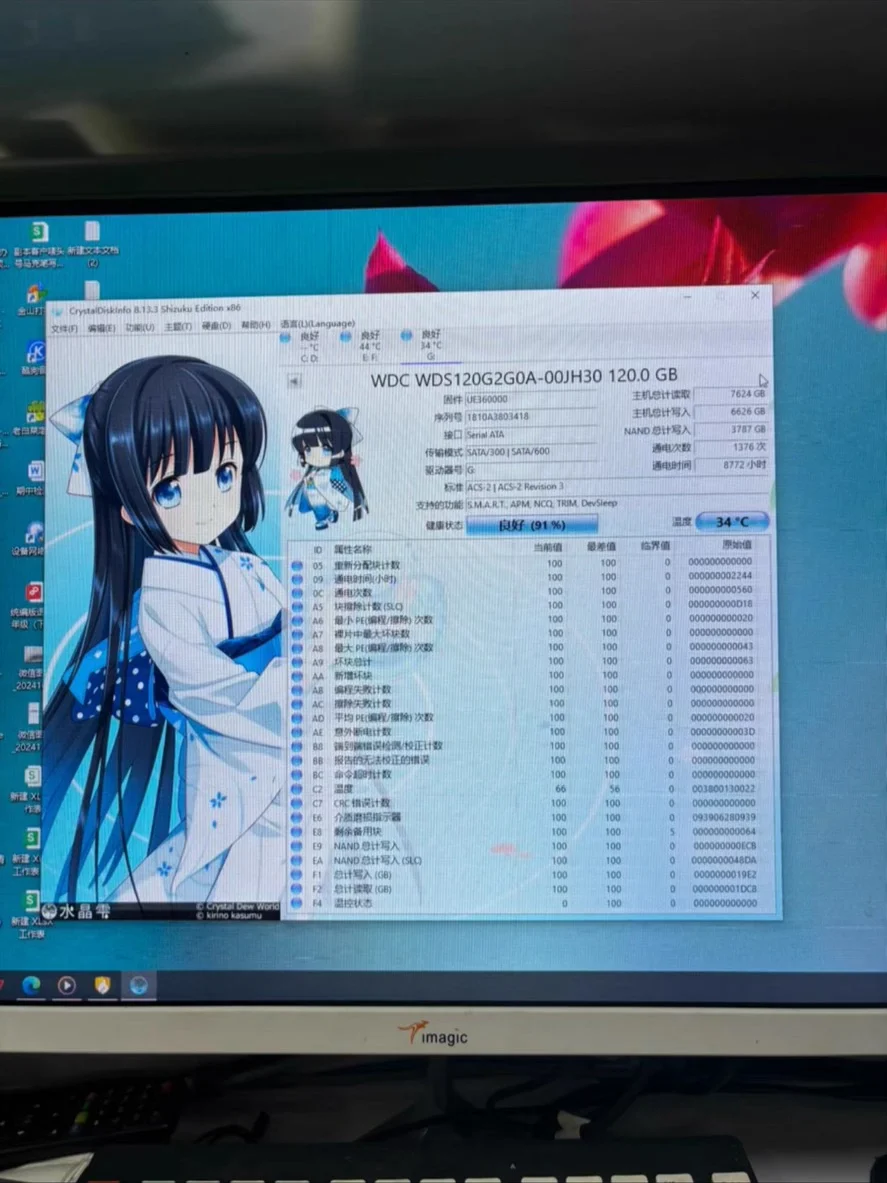Screen dimensions: 887x1183
Task: Click status orb for row 0C 通电次数
Action: click(296, 593)
